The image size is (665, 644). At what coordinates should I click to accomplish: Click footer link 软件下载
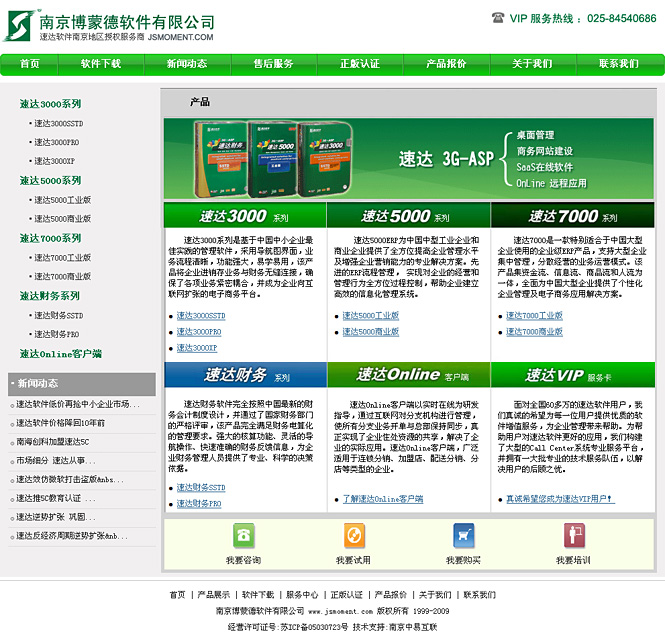pyautogui.click(x=258, y=595)
